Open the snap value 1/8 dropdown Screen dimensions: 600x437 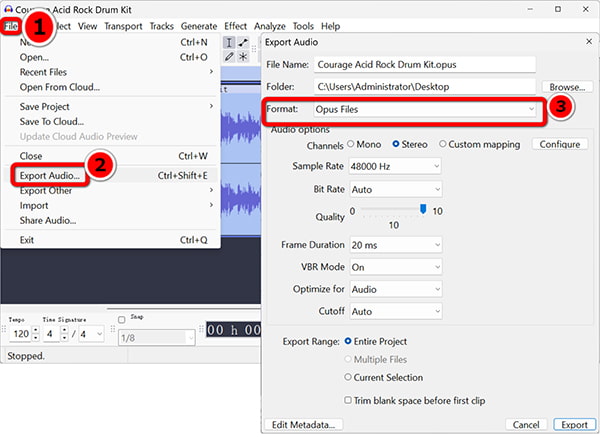157,338
